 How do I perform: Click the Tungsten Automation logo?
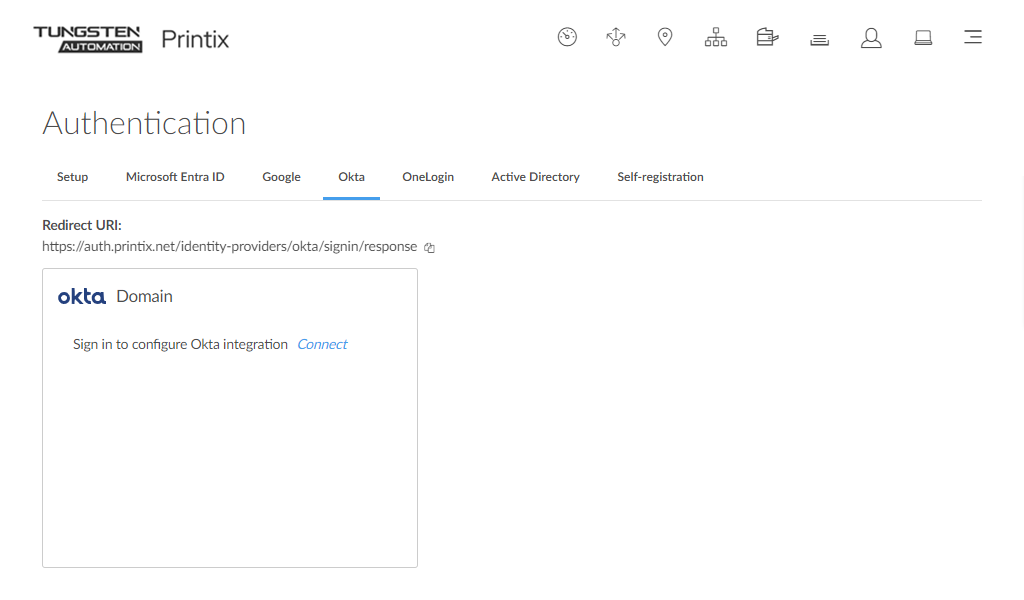87,39
